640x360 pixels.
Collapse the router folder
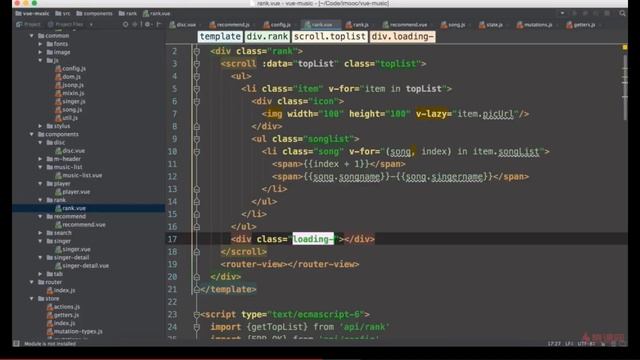(x=31, y=282)
